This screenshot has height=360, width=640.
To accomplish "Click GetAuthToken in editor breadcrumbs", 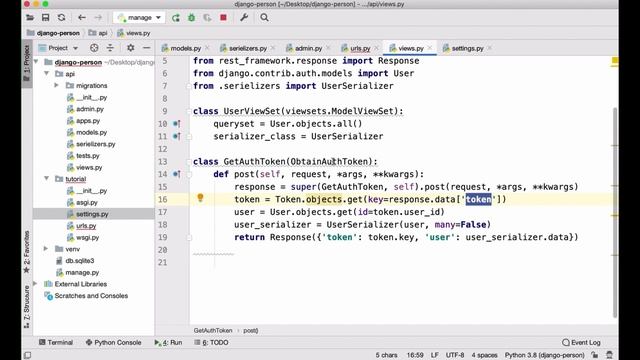I will [x=213, y=330].
